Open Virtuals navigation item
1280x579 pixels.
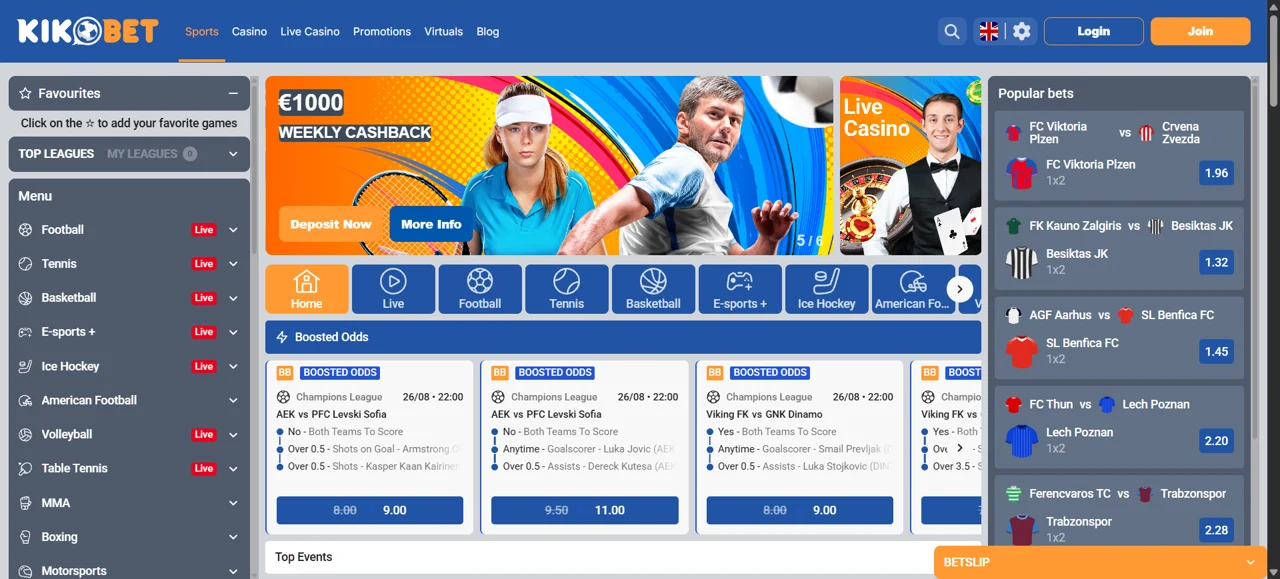click(443, 31)
